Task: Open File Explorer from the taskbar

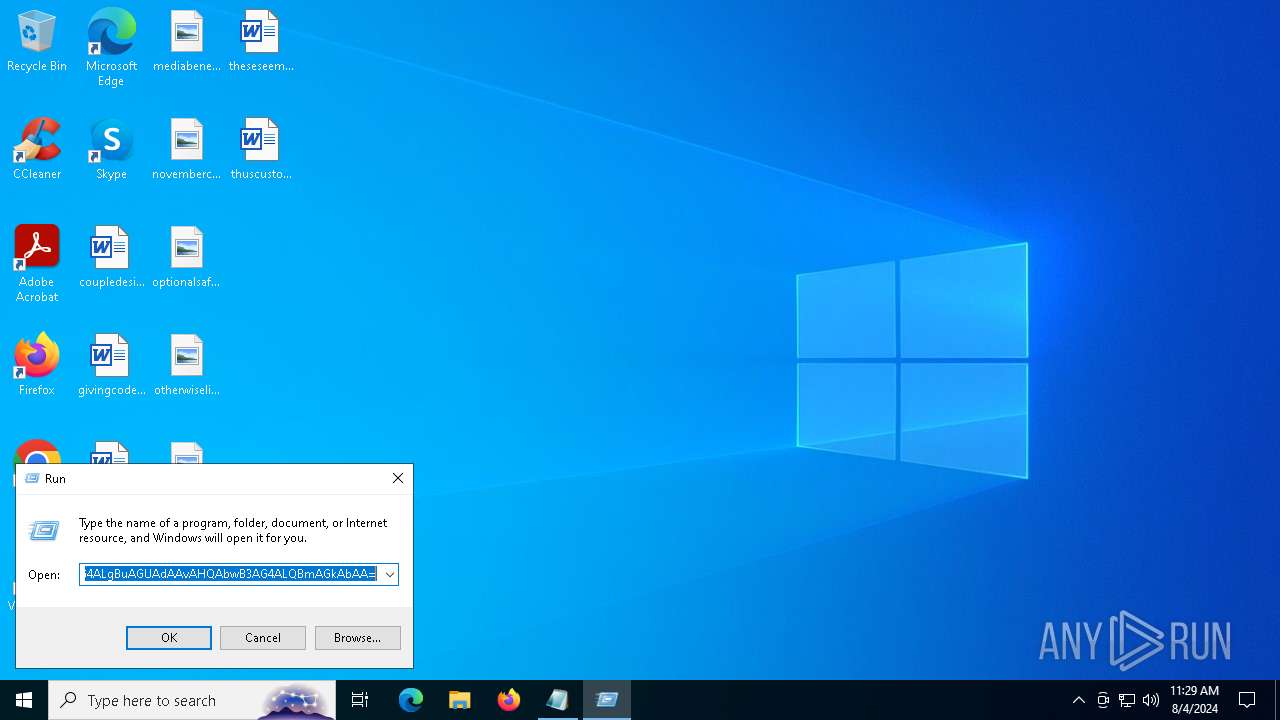Action: click(x=460, y=700)
